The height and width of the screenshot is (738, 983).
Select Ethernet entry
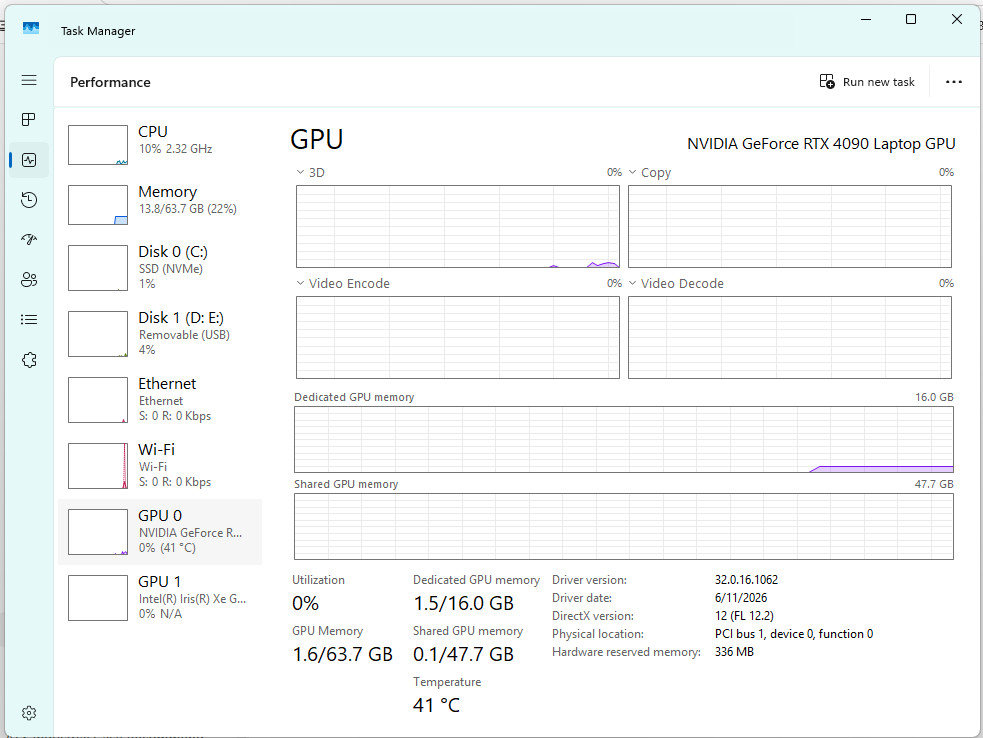tap(160, 400)
